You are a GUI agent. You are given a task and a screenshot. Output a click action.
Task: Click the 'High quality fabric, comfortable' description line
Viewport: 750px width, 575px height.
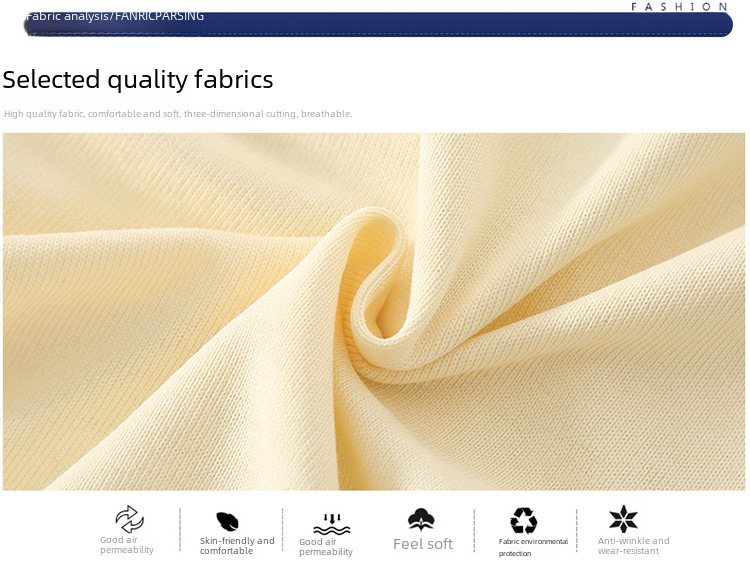coord(178,114)
